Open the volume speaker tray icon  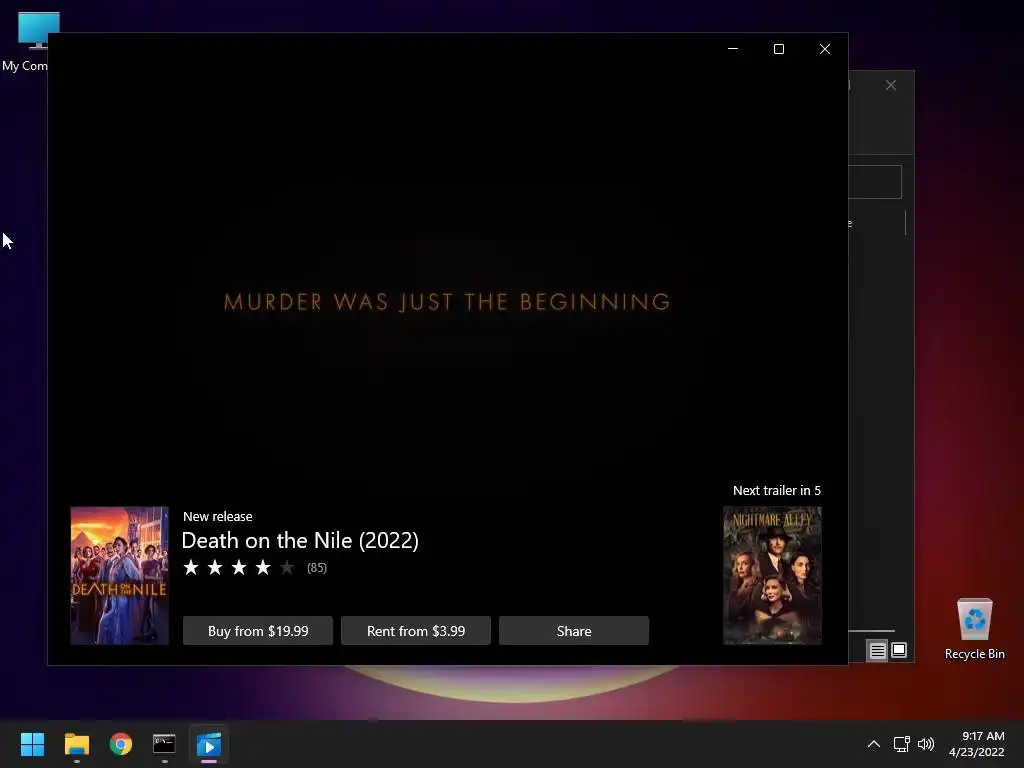(926, 744)
